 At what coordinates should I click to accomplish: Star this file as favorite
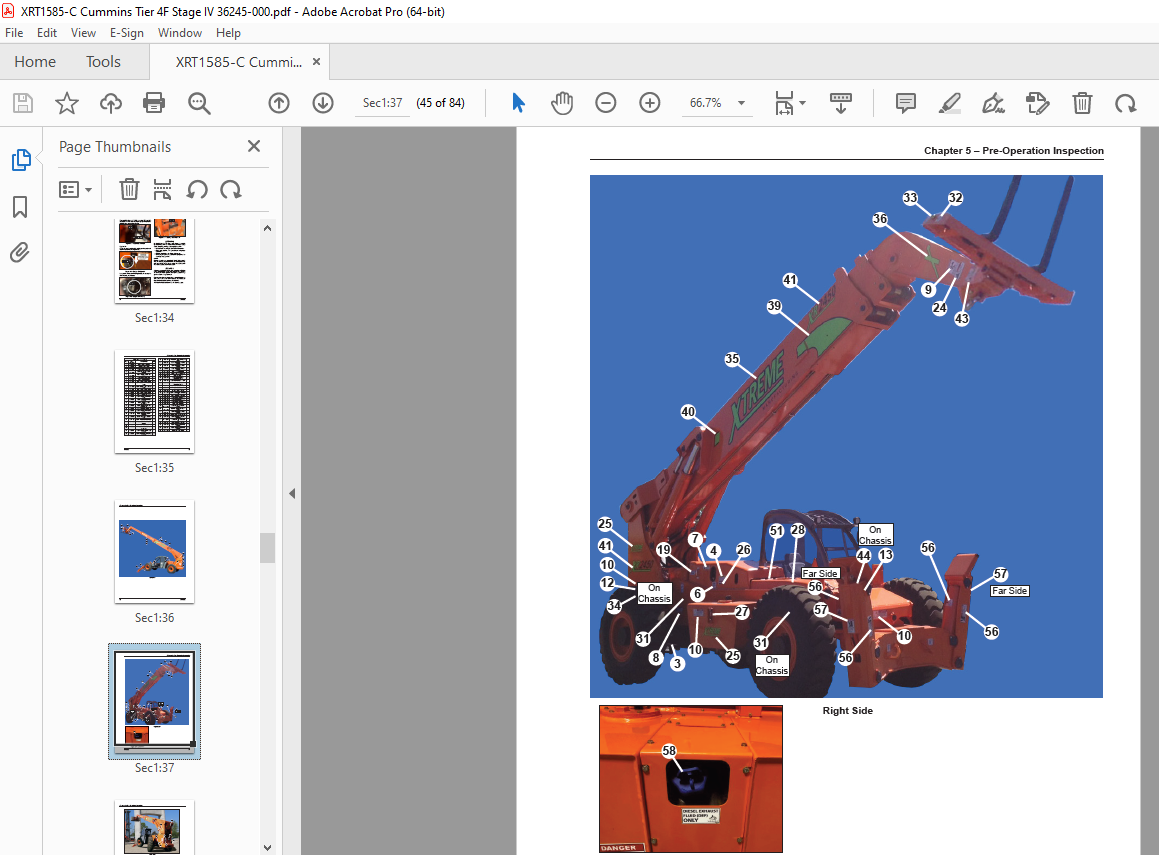click(x=67, y=103)
